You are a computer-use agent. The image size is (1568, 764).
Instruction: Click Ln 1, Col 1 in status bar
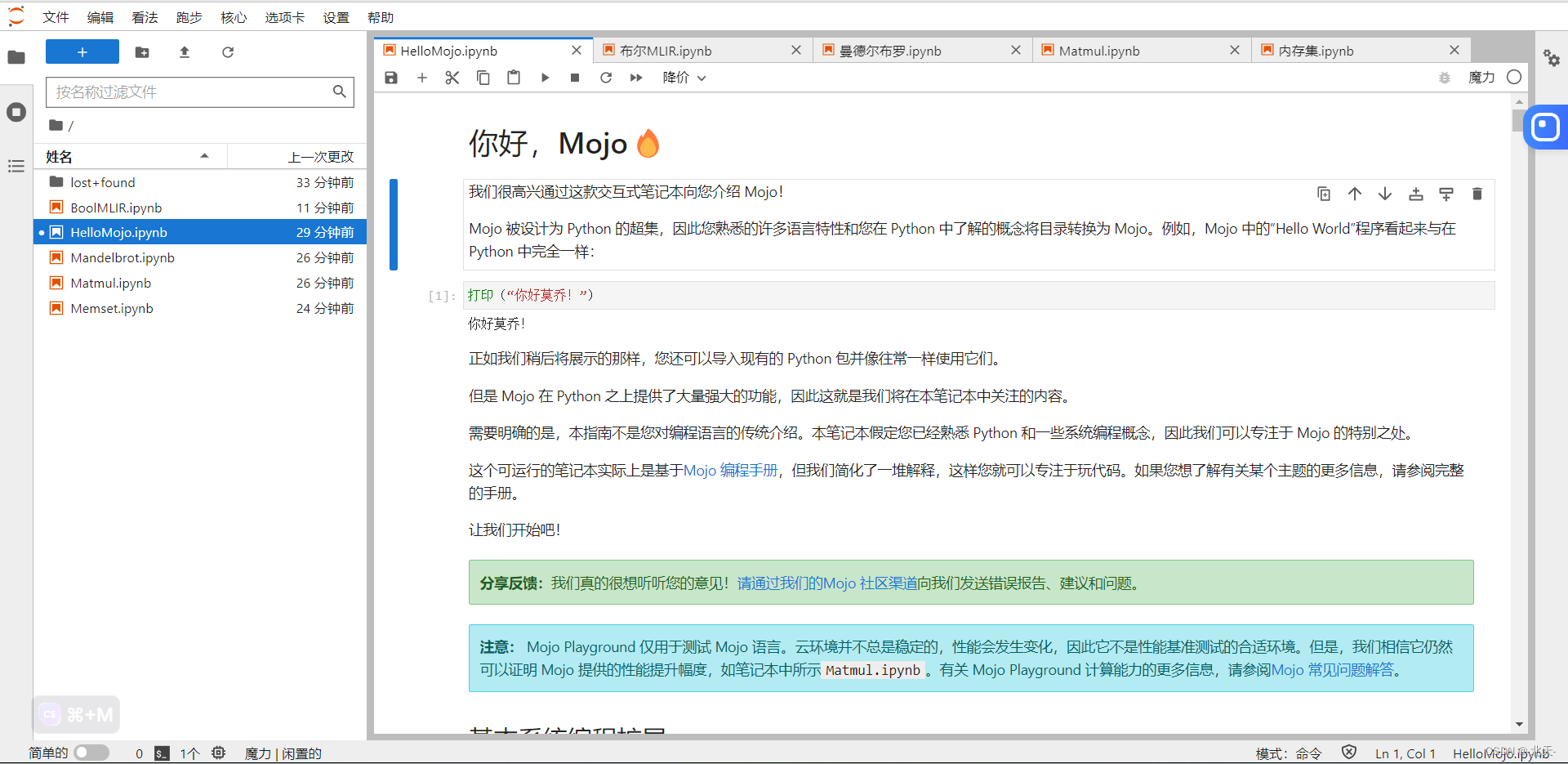point(1405,753)
